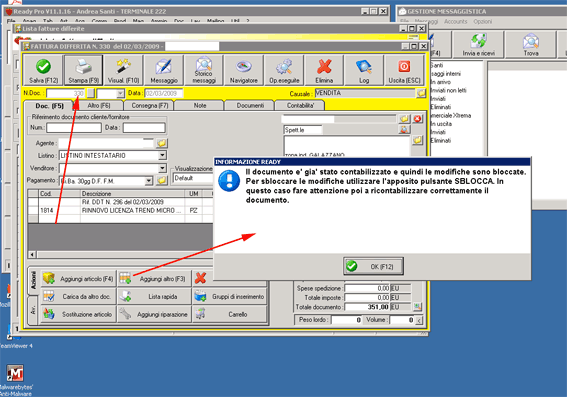
Task: Select the vertical Azioni side tab
Action: tap(33, 281)
